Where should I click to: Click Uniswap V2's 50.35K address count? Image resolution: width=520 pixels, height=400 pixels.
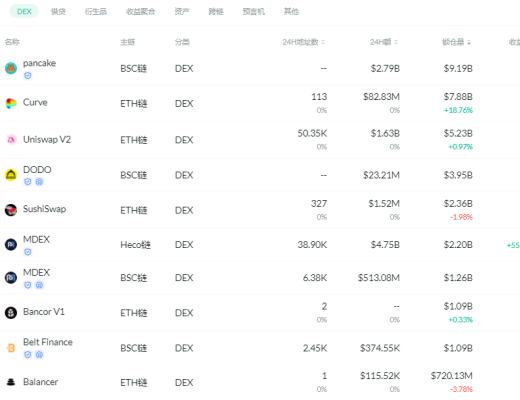pyautogui.click(x=312, y=134)
